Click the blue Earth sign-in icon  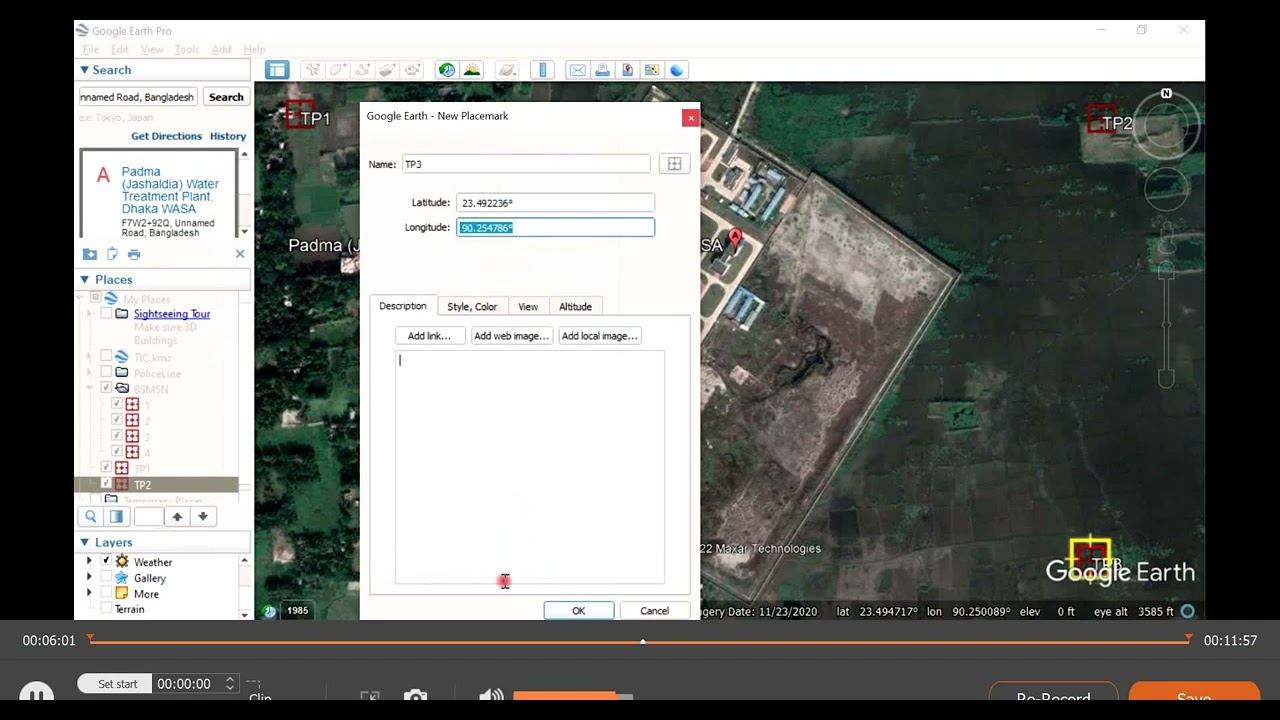click(677, 70)
